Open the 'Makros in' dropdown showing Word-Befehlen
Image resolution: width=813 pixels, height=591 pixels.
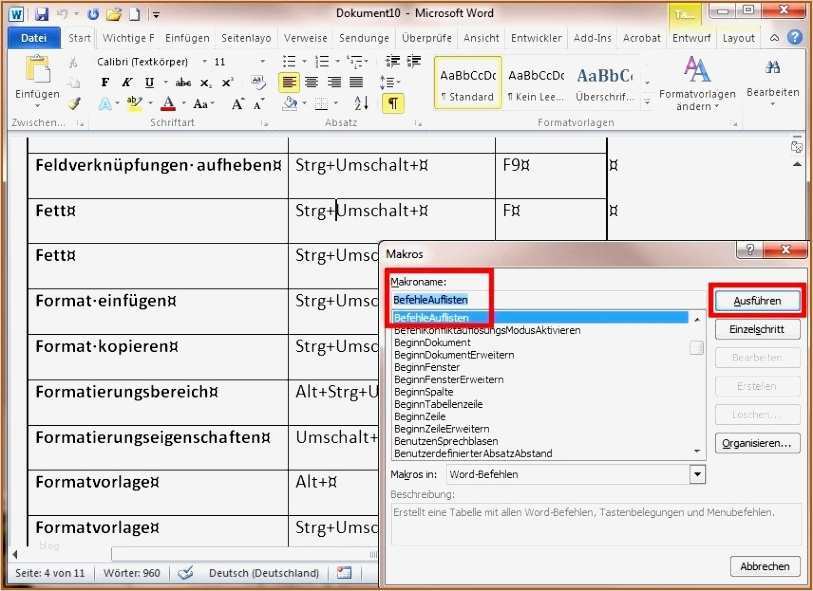[697, 474]
